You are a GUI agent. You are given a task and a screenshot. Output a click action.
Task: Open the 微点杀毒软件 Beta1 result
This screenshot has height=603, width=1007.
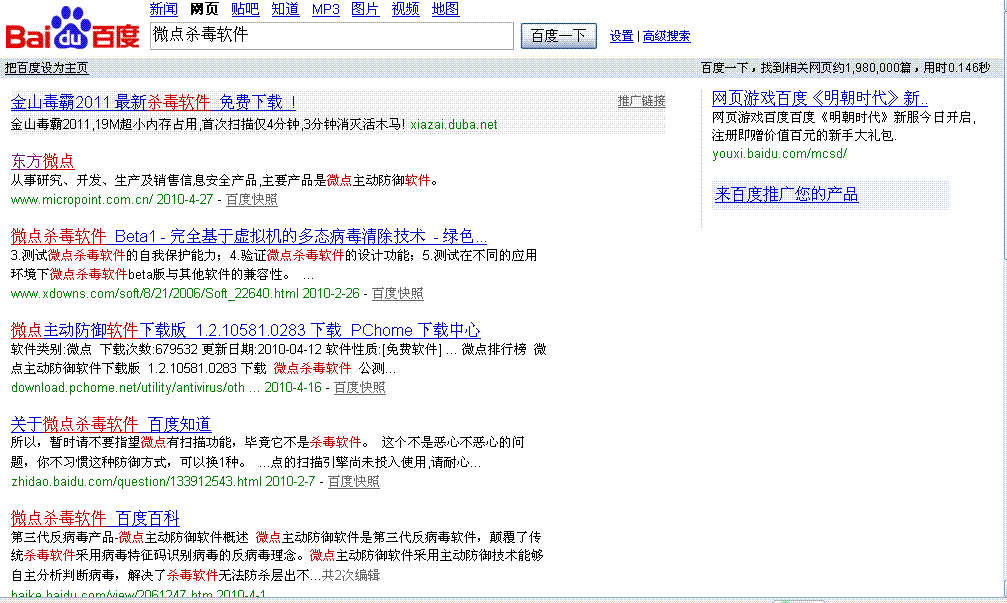[249, 236]
